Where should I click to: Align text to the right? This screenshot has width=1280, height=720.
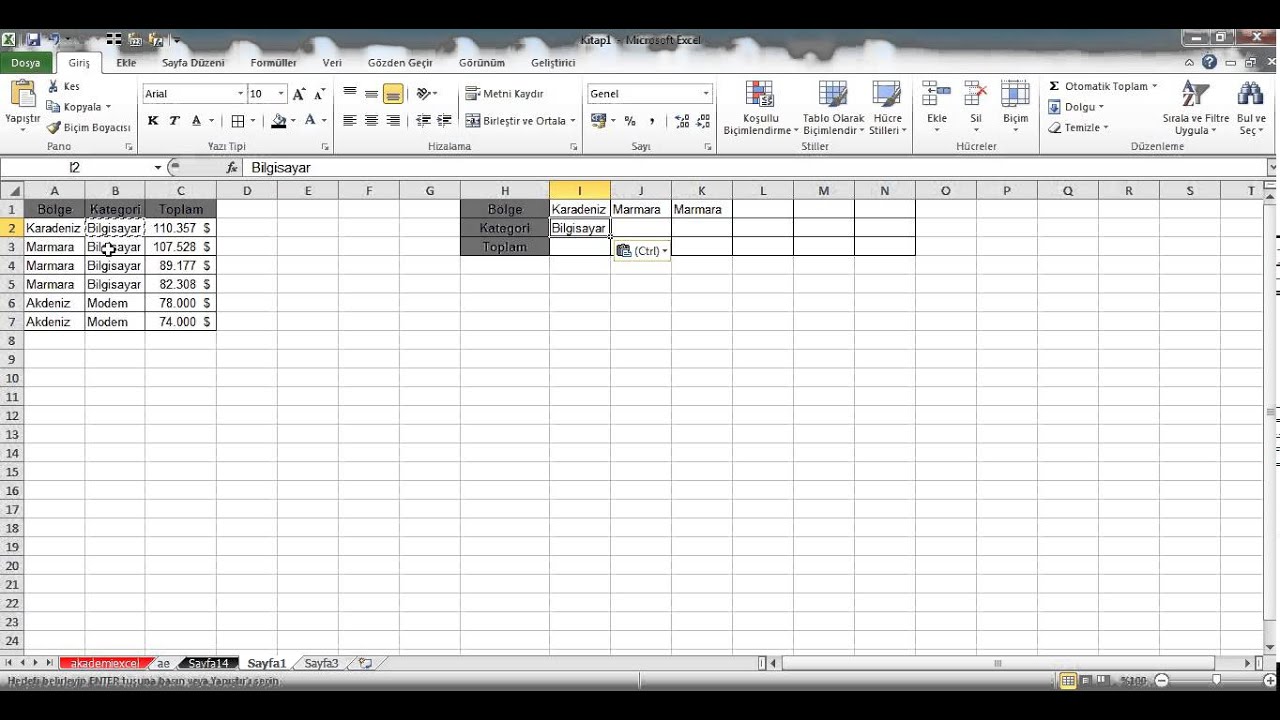click(393, 121)
